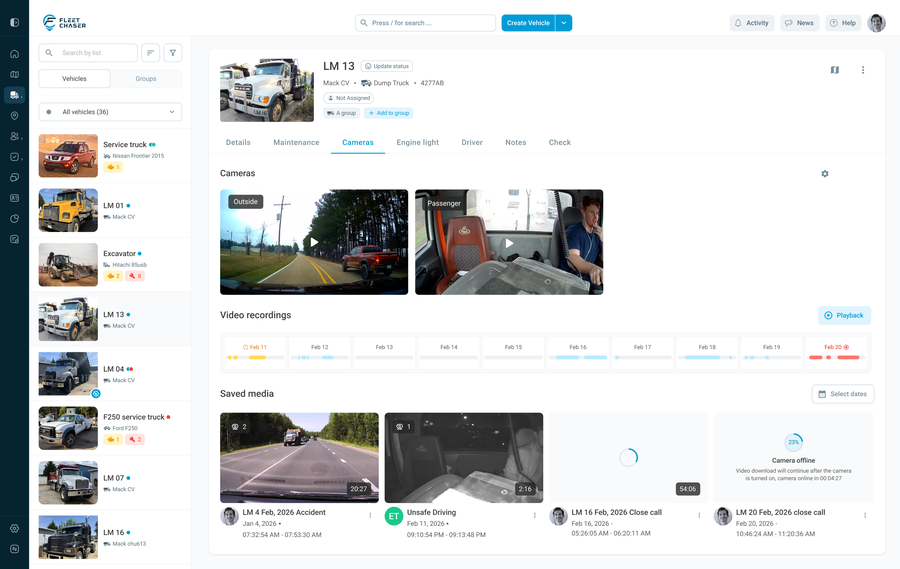
Task: Open Select dates picker
Action: [842, 394]
